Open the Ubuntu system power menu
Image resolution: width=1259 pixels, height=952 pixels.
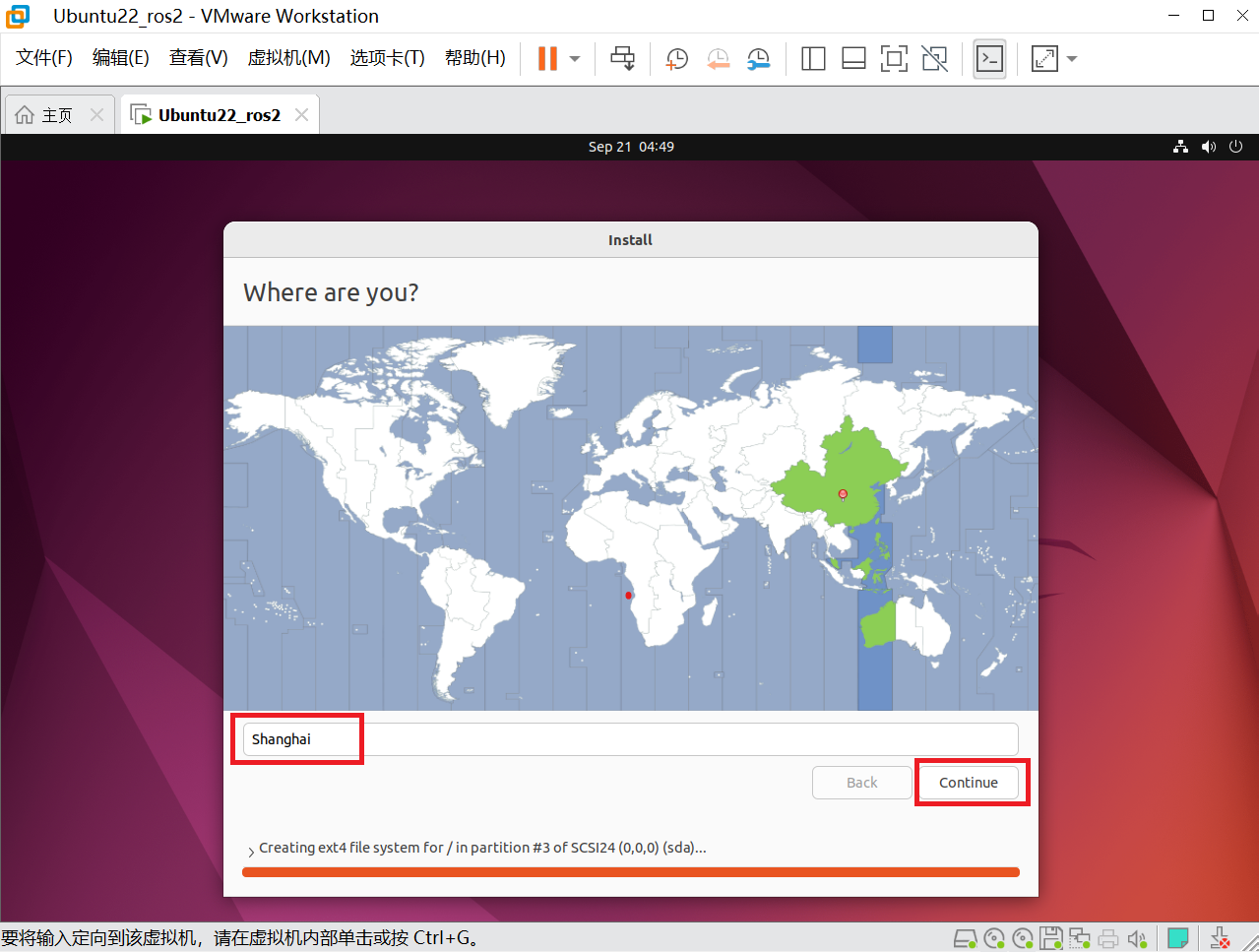point(1235,146)
